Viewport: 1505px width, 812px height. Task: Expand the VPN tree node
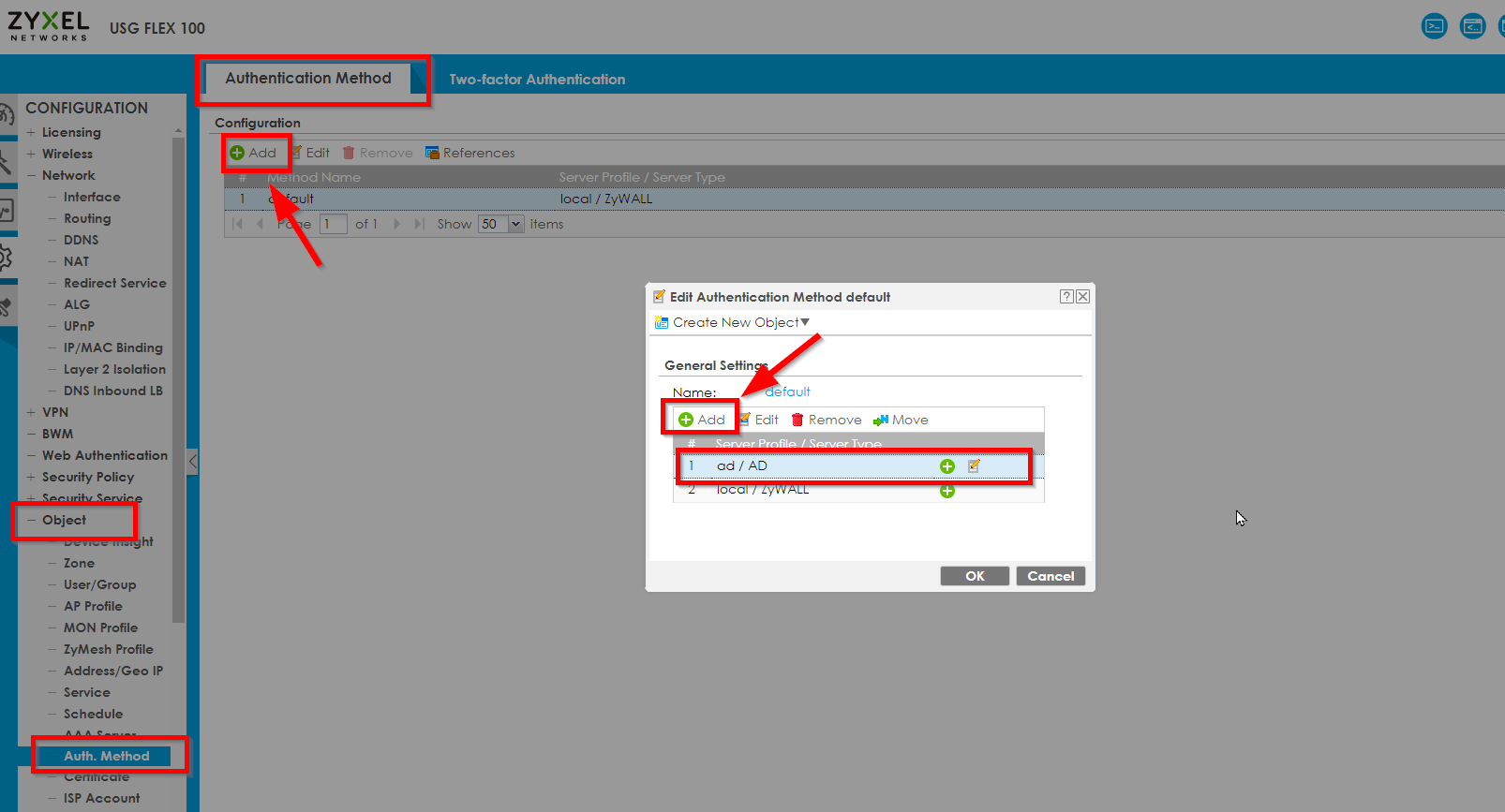pyautogui.click(x=31, y=412)
